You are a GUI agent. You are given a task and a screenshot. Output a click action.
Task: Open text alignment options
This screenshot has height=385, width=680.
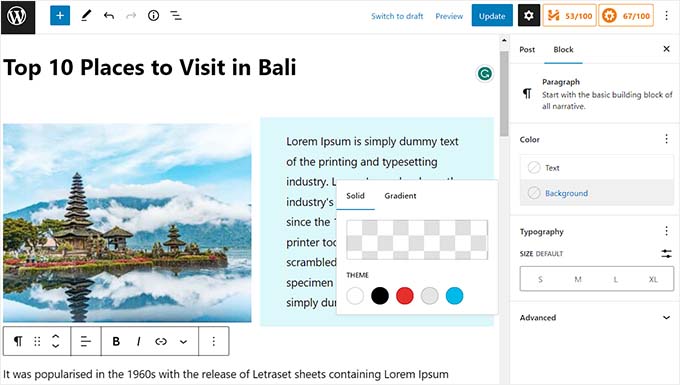click(x=86, y=341)
